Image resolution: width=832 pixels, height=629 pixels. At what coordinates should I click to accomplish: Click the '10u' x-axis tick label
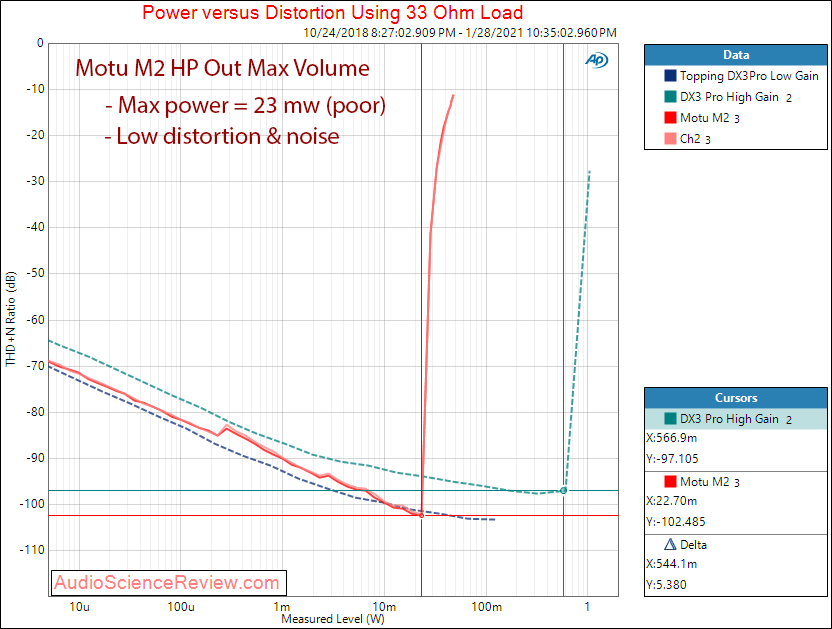coord(79,607)
